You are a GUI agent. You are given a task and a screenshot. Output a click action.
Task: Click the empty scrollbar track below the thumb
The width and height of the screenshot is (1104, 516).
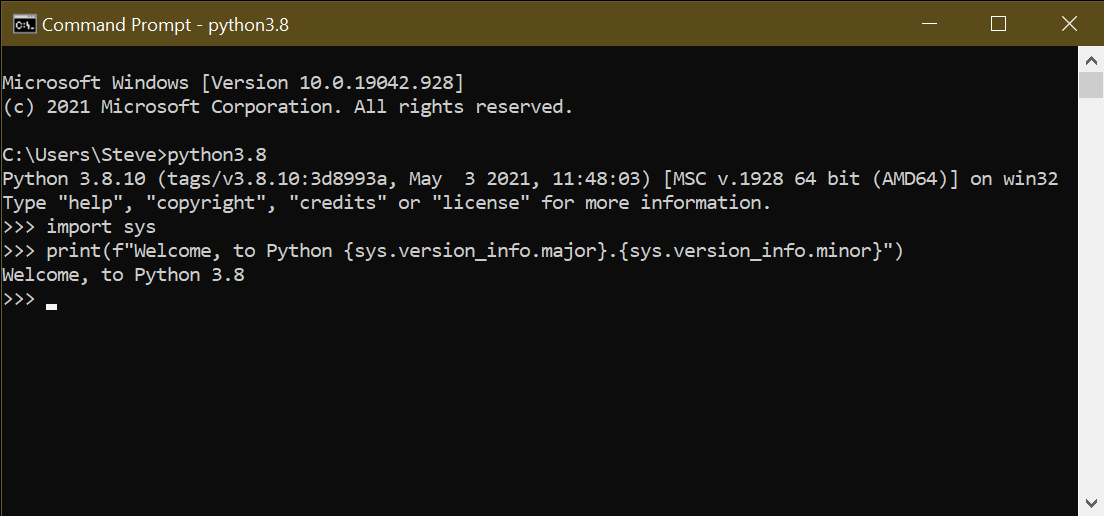(1091, 300)
